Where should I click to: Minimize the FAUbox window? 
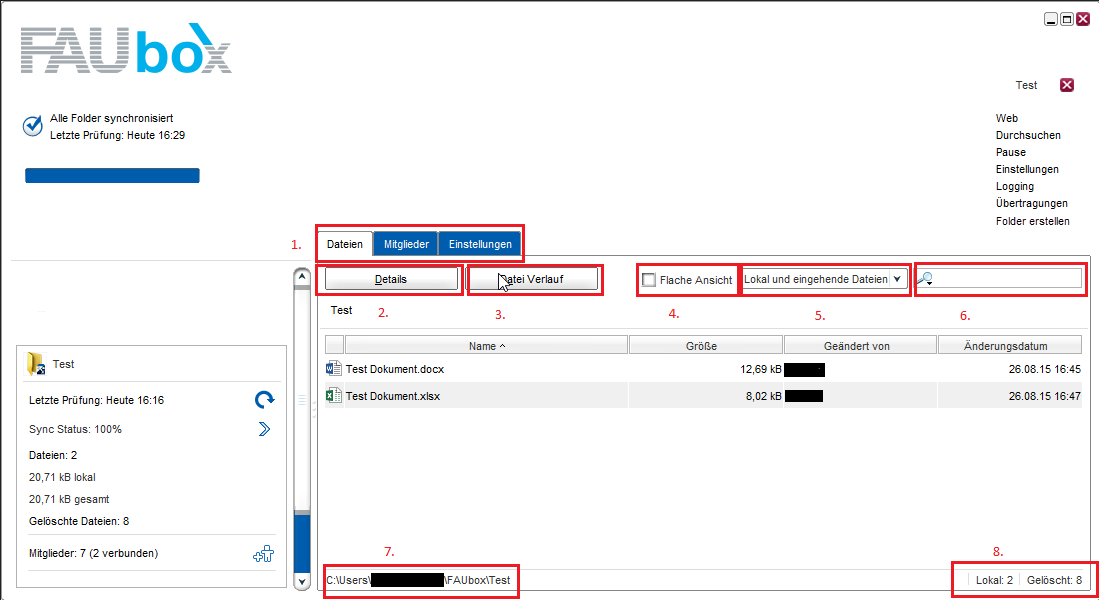coord(1051,19)
